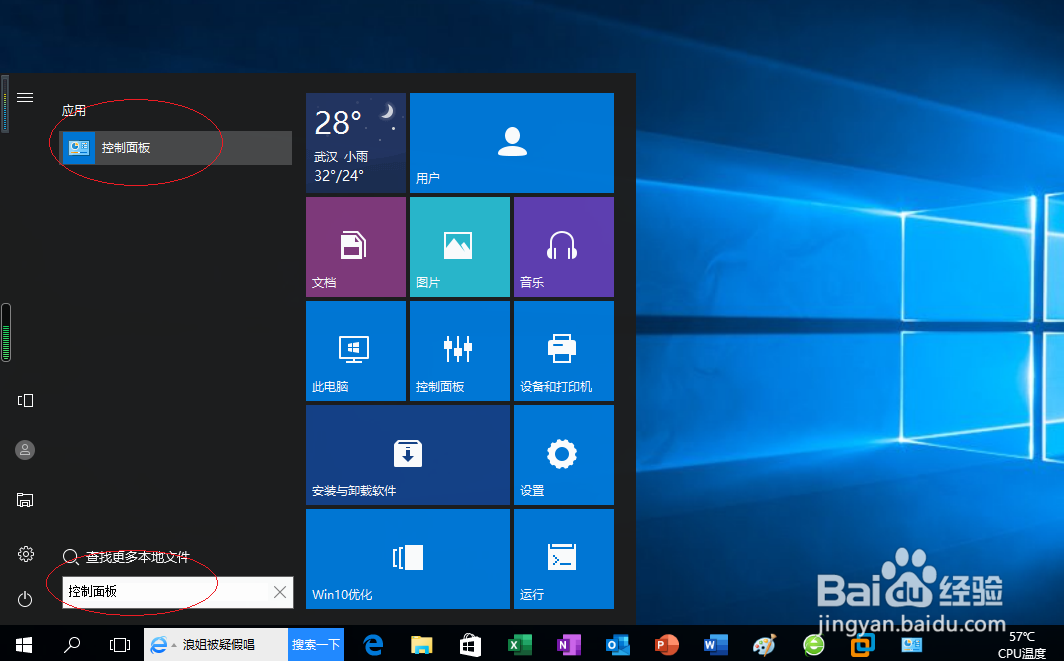Open PowerPoint via taskbar icon
1064x661 pixels.
tap(665, 645)
